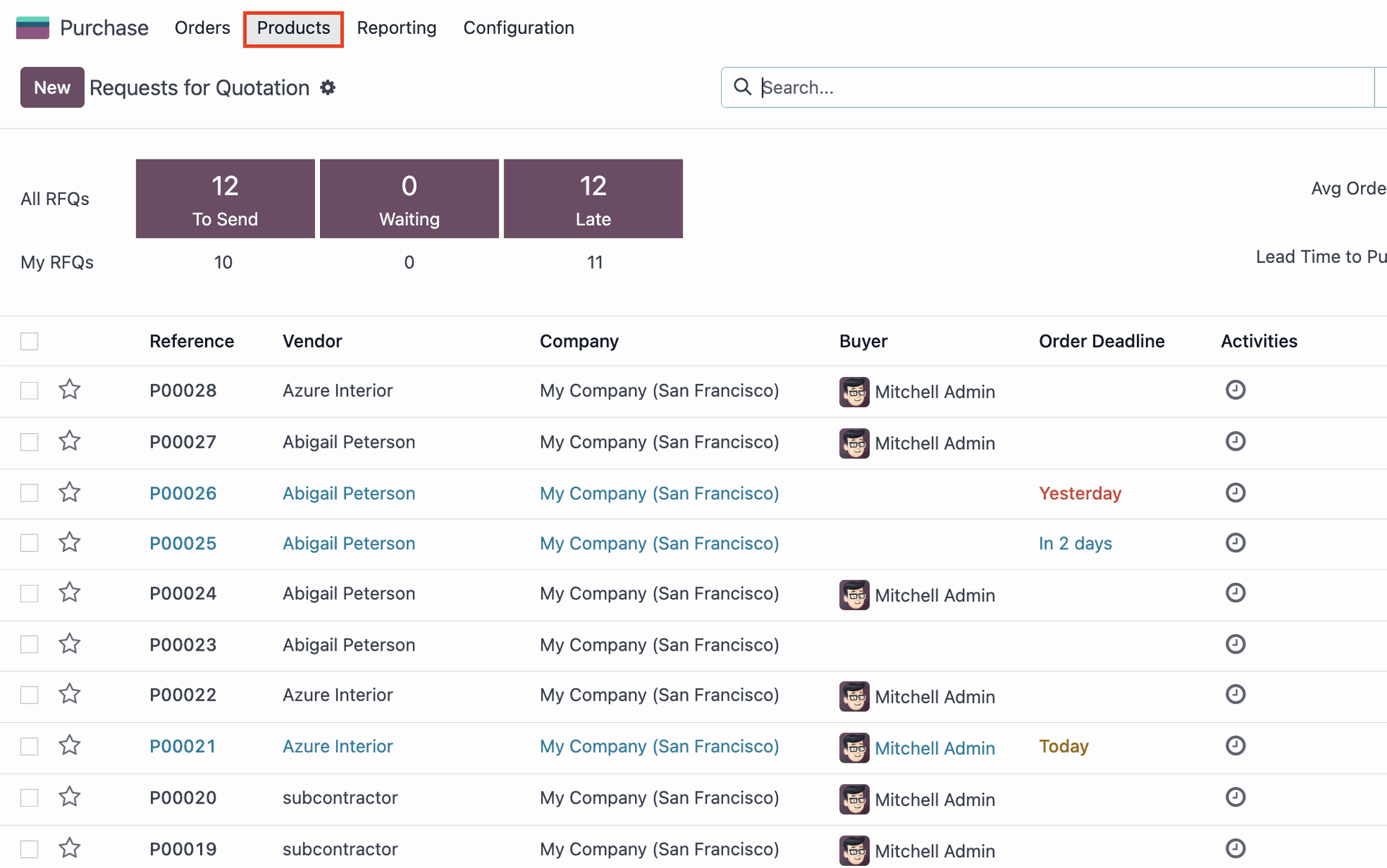Tick the checkbox for P00023

point(30,644)
